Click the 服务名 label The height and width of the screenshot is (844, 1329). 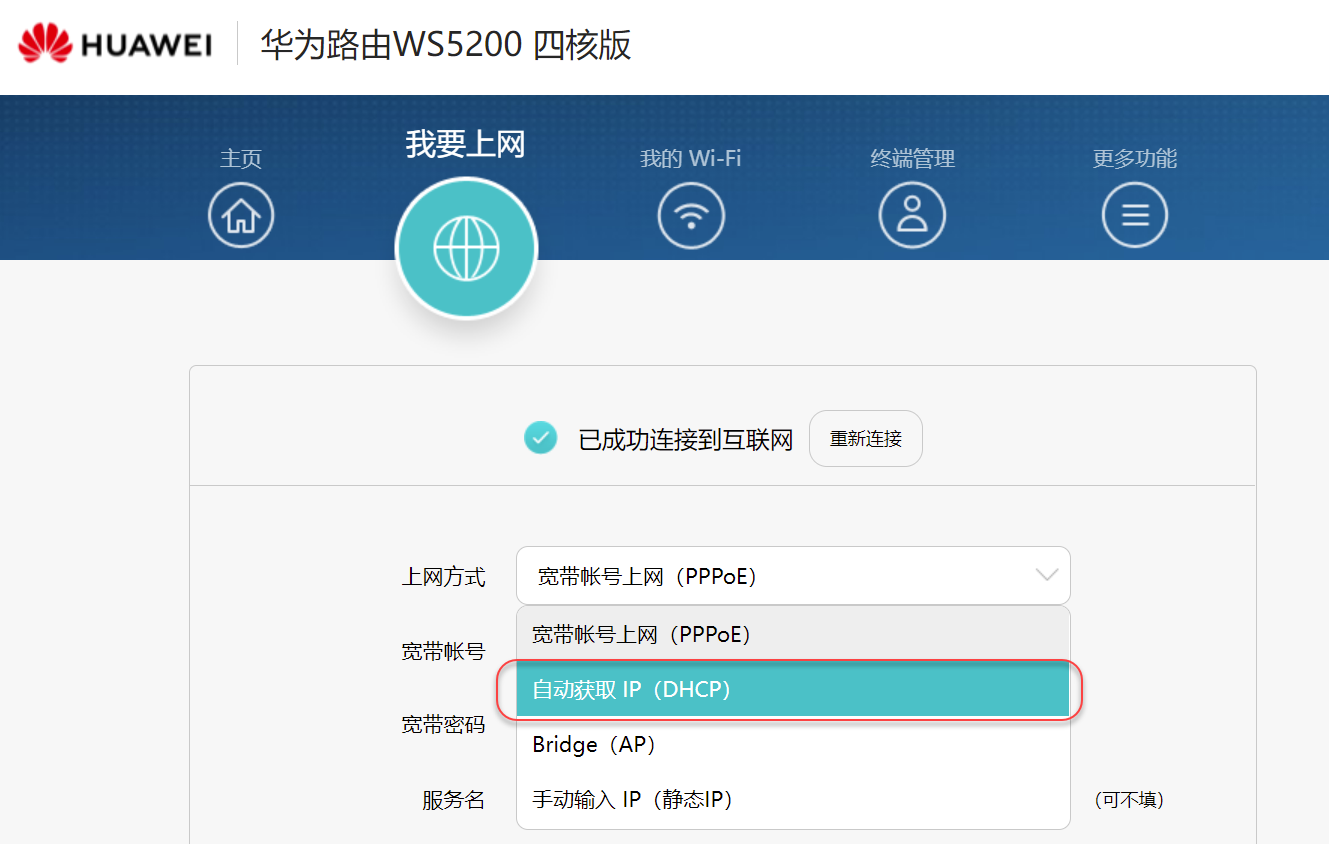coord(453,800)
